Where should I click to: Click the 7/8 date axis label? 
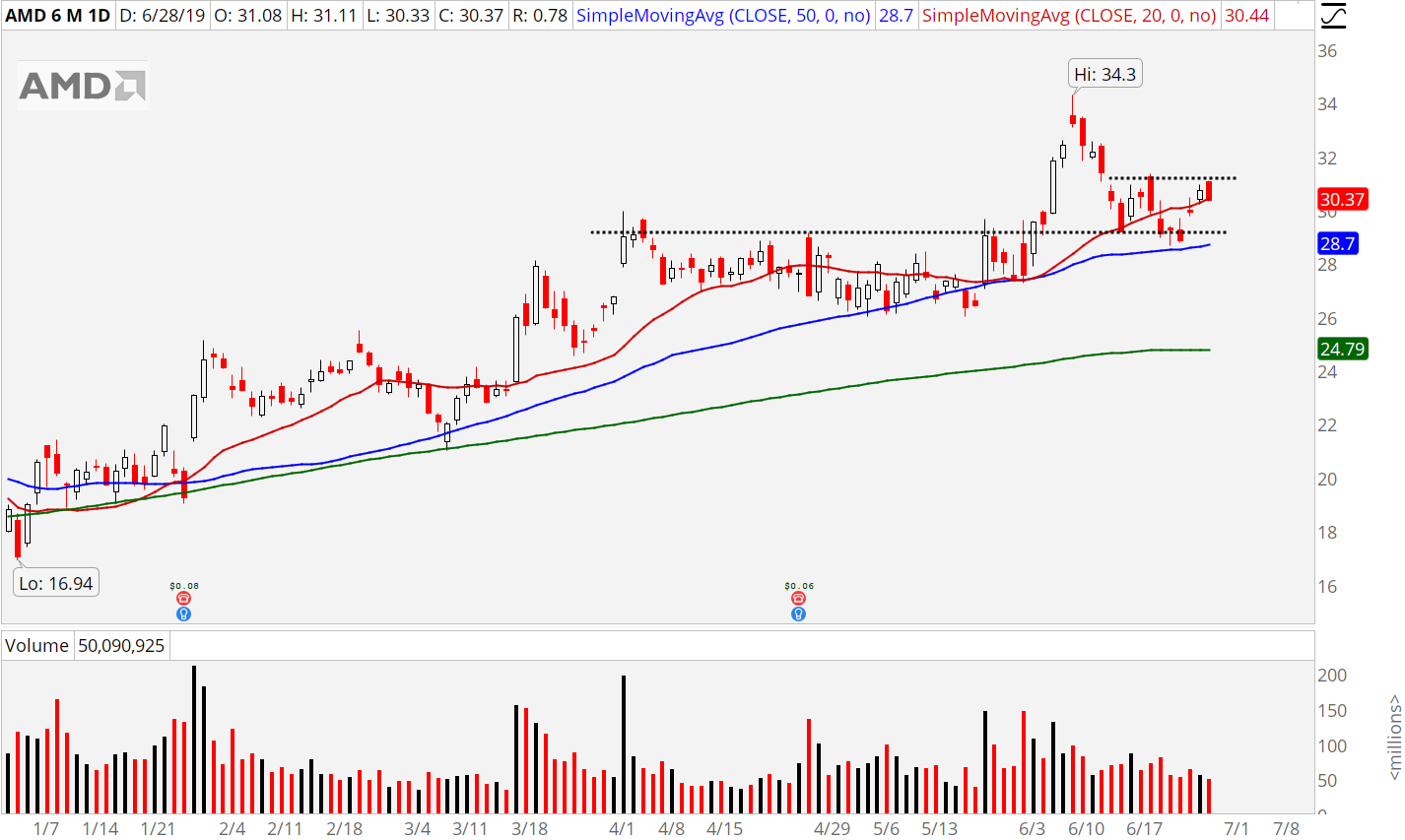(x=1287, y=828)
